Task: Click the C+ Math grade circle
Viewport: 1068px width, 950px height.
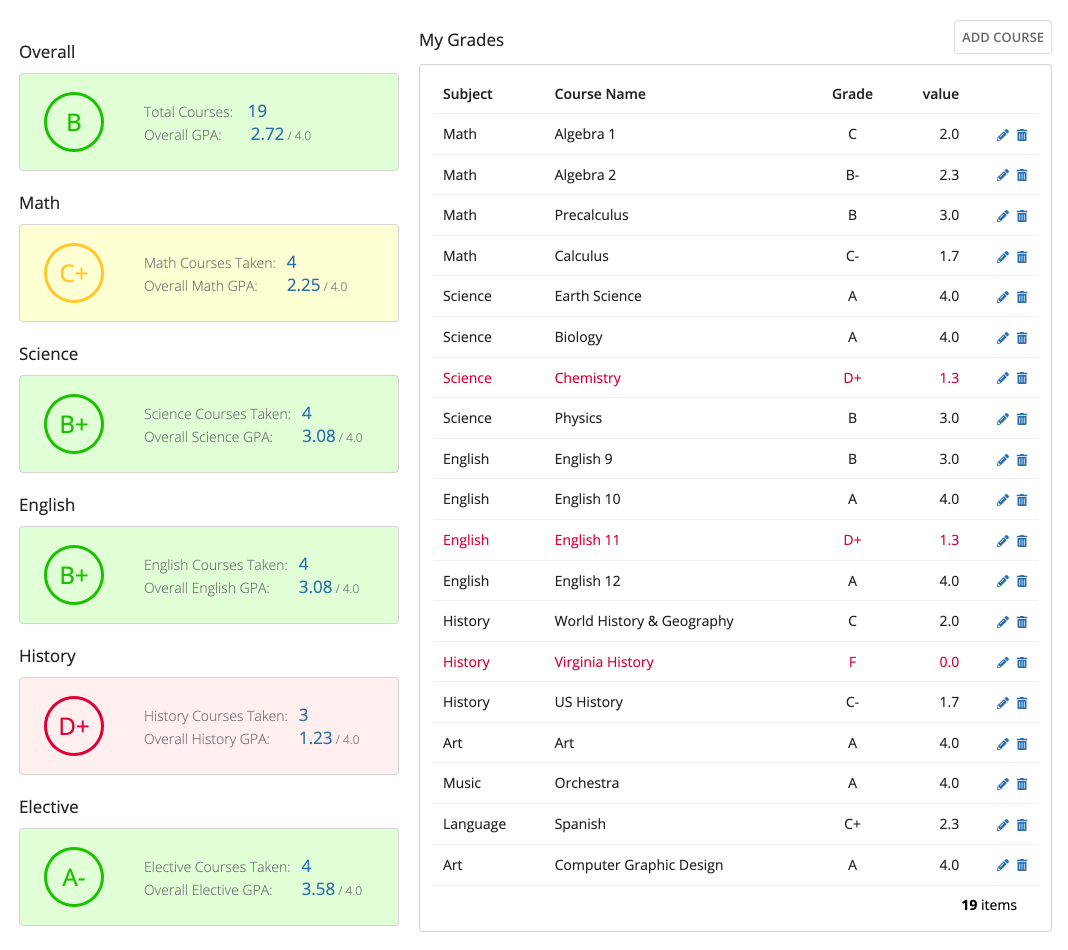Action: tap(73, 273)
